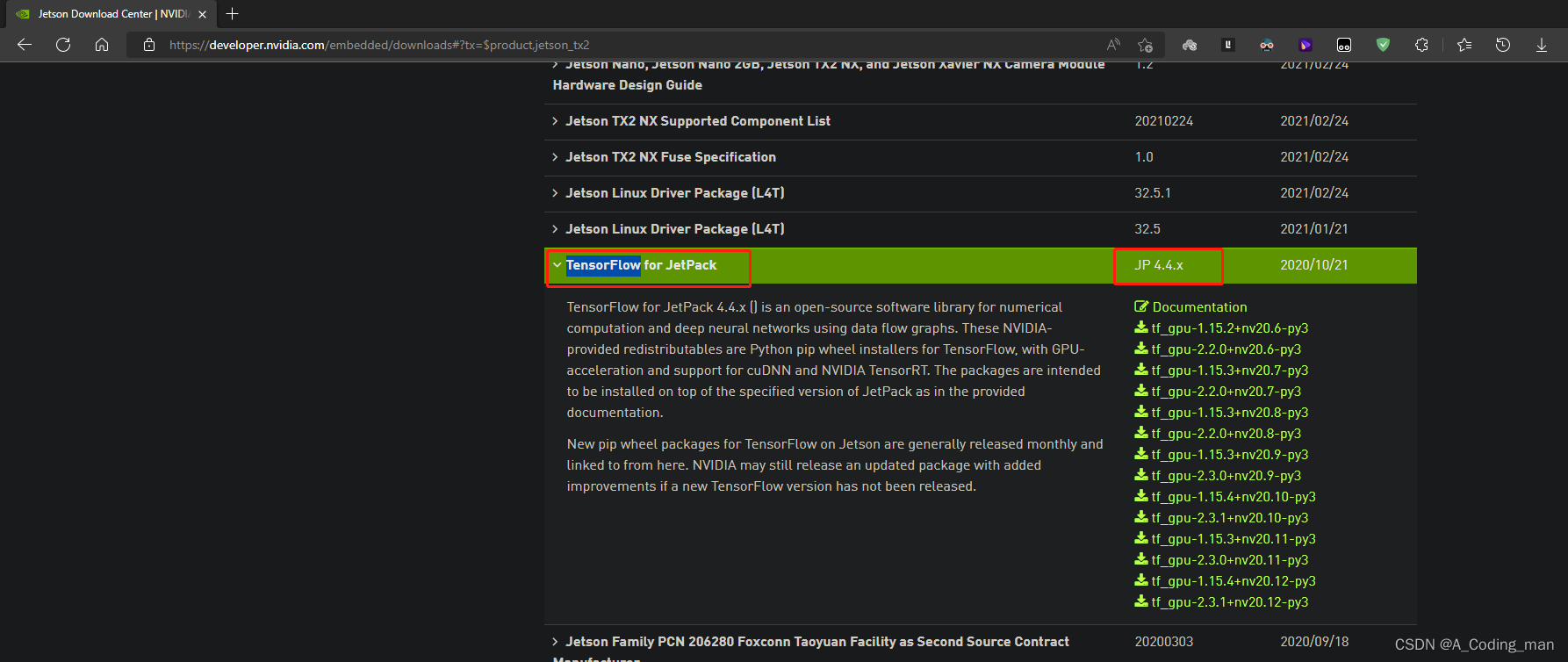The width and height of the screenshot is (1568, 662).
Task: Download tf_gpu-2.3.0+nv20.9-py3
Action: pos(1218,476)
